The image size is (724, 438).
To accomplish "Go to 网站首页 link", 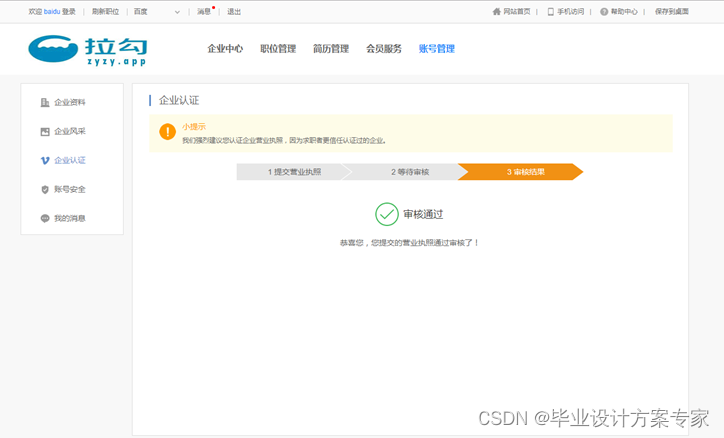I will coord(517,12).
